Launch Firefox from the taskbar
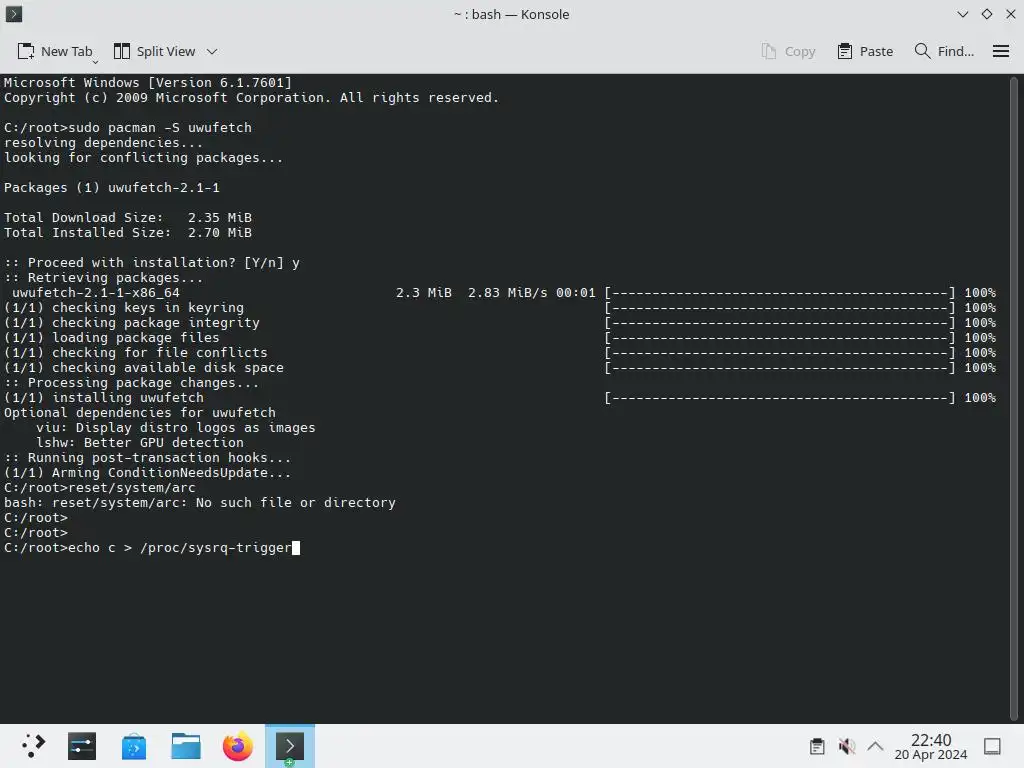The image size is (1024, 768). (x=238, y=746)
